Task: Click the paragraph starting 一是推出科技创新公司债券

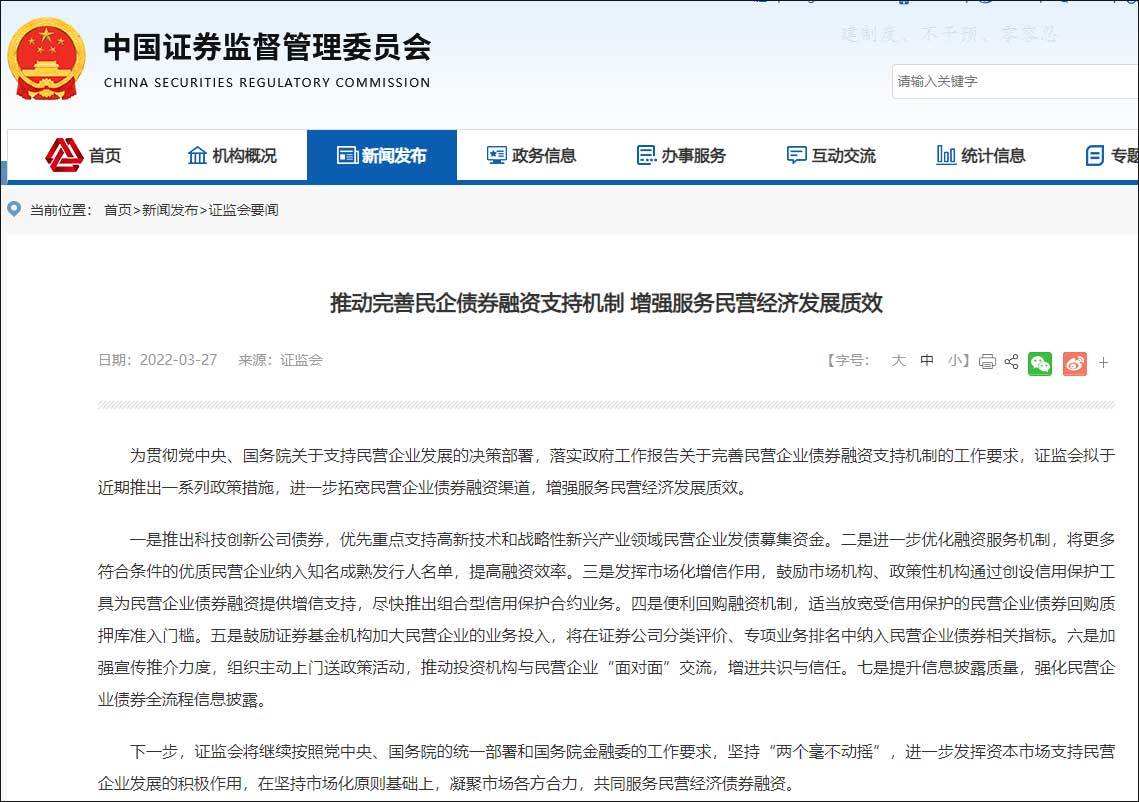Action: tap(607, 620)
